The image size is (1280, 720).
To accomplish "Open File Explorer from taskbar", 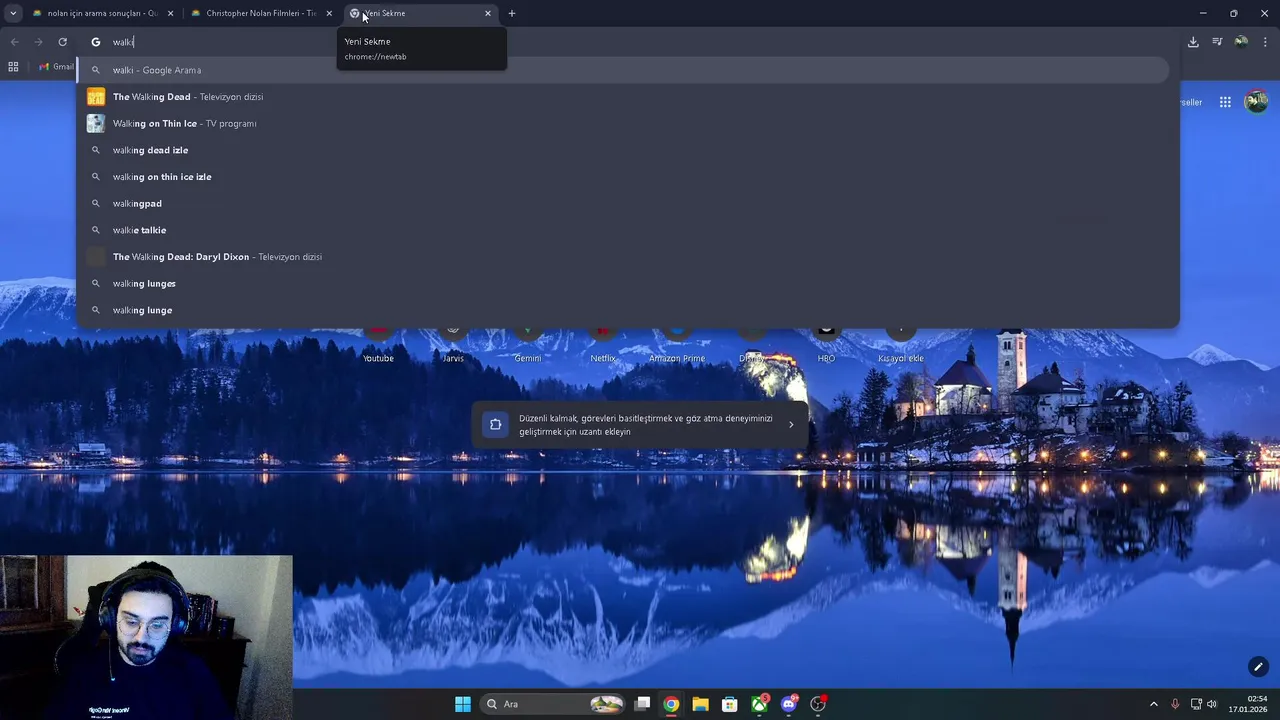I will click(700, 704).
